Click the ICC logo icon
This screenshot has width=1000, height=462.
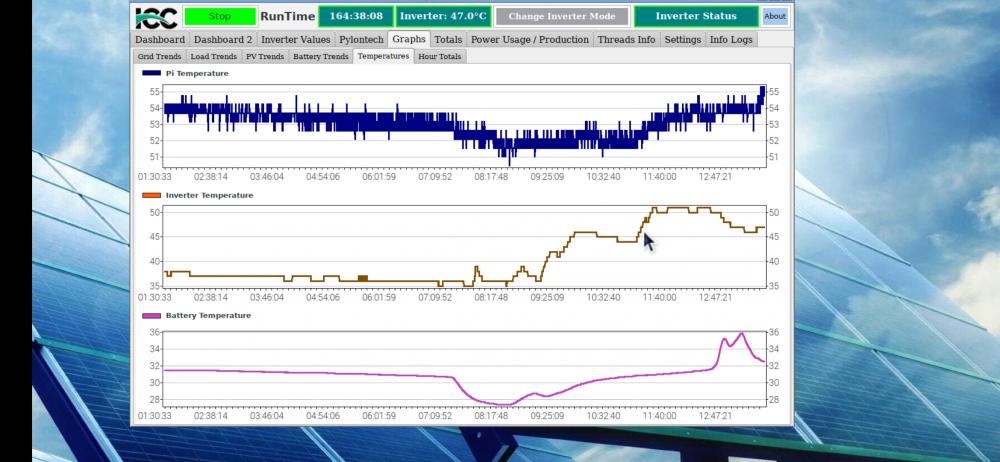[156, 17]
